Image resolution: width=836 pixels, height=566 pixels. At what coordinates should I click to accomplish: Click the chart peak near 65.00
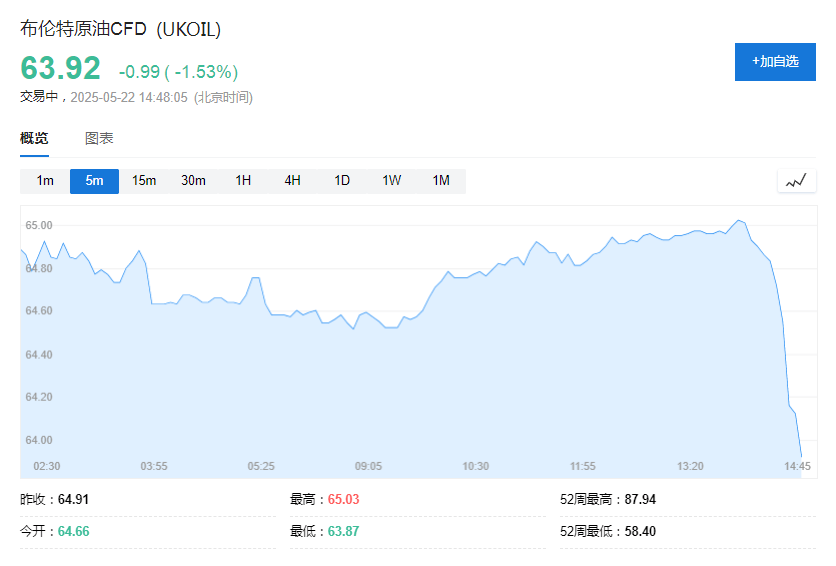[x=738, y=220]
